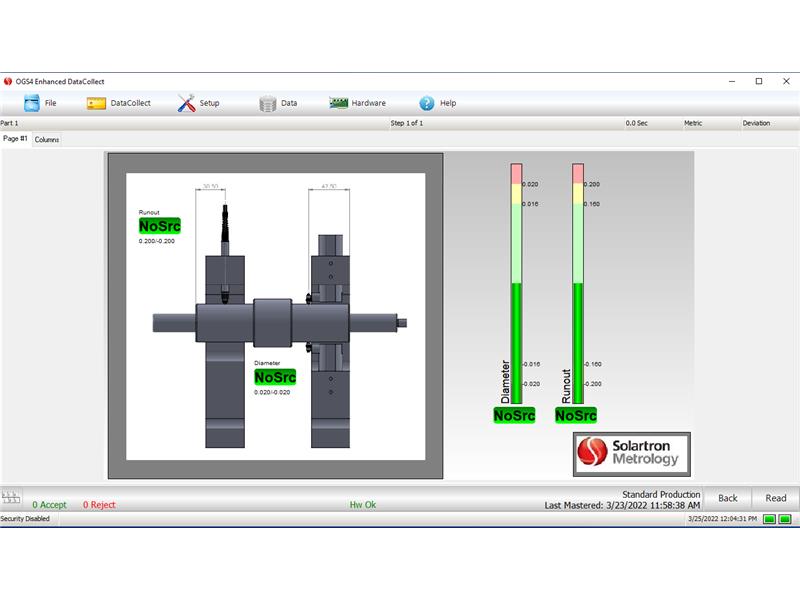
Task: Click the 'Standard Production' label
Action: point(661,494)
